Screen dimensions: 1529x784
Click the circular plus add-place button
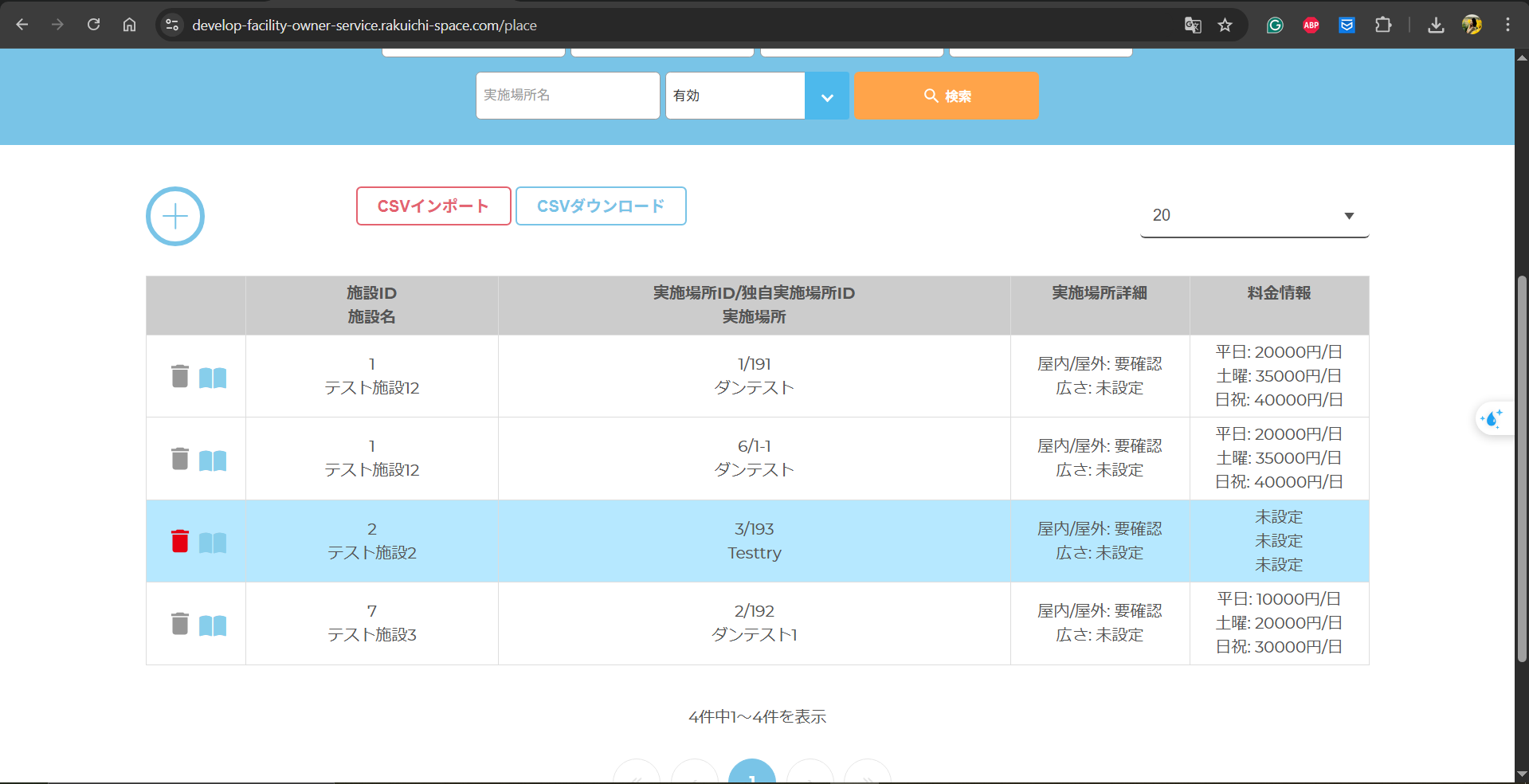(175, 216)
